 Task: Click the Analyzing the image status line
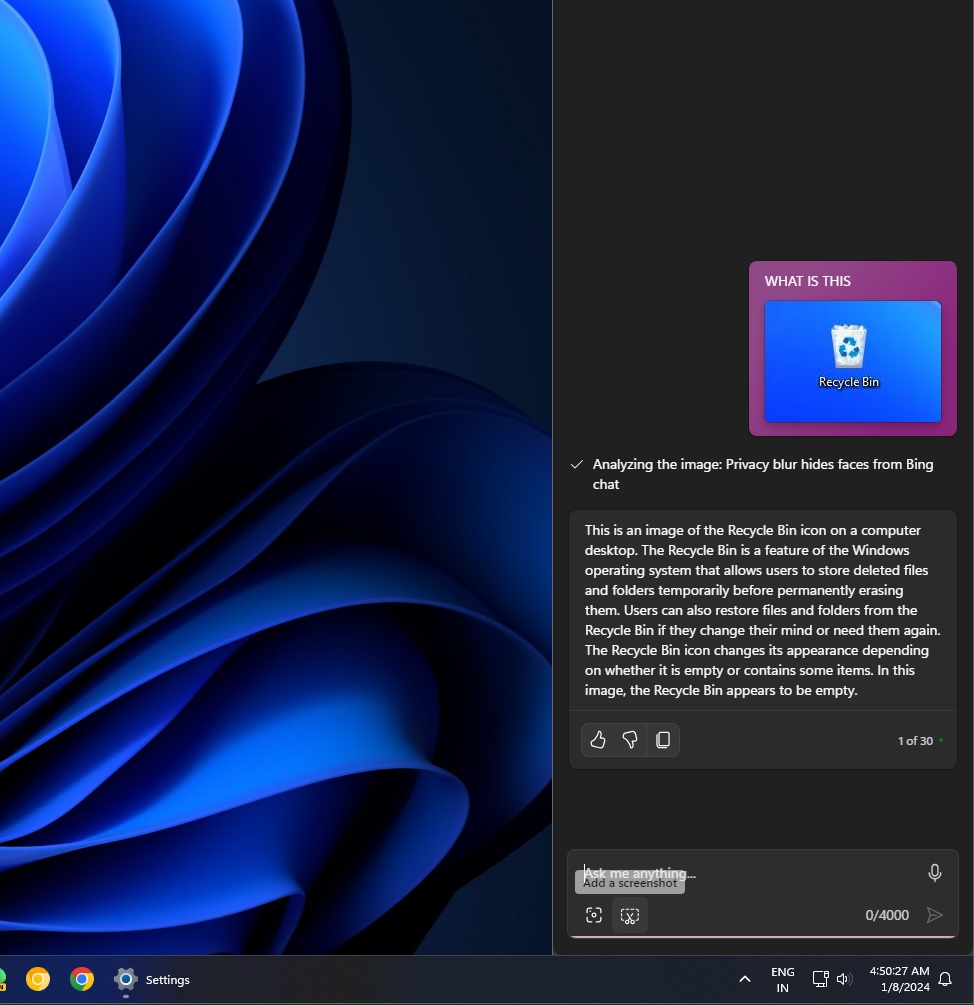(x=763, y=473)
